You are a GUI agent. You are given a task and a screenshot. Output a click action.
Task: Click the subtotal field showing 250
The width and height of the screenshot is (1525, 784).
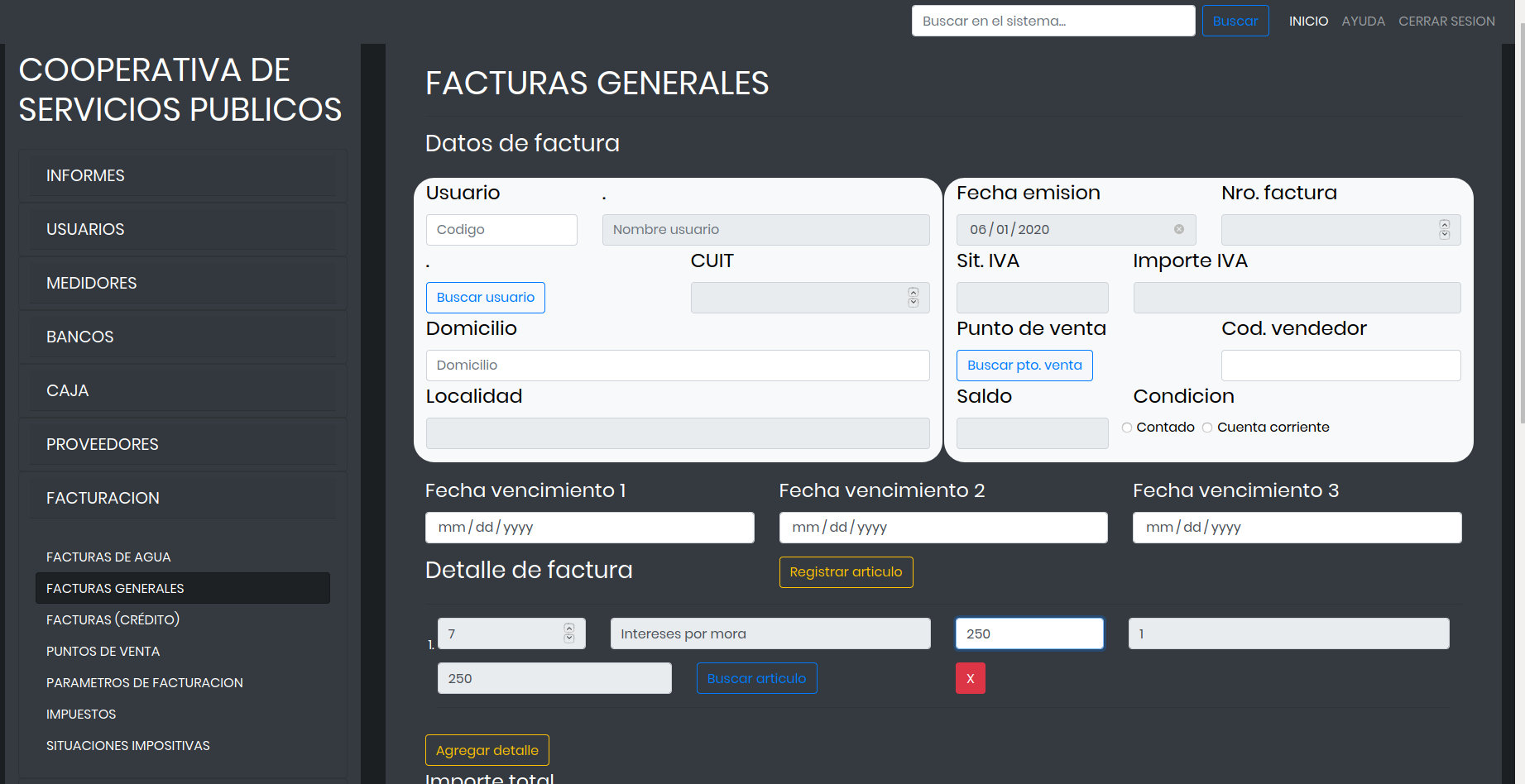click(x=554, y=678)
